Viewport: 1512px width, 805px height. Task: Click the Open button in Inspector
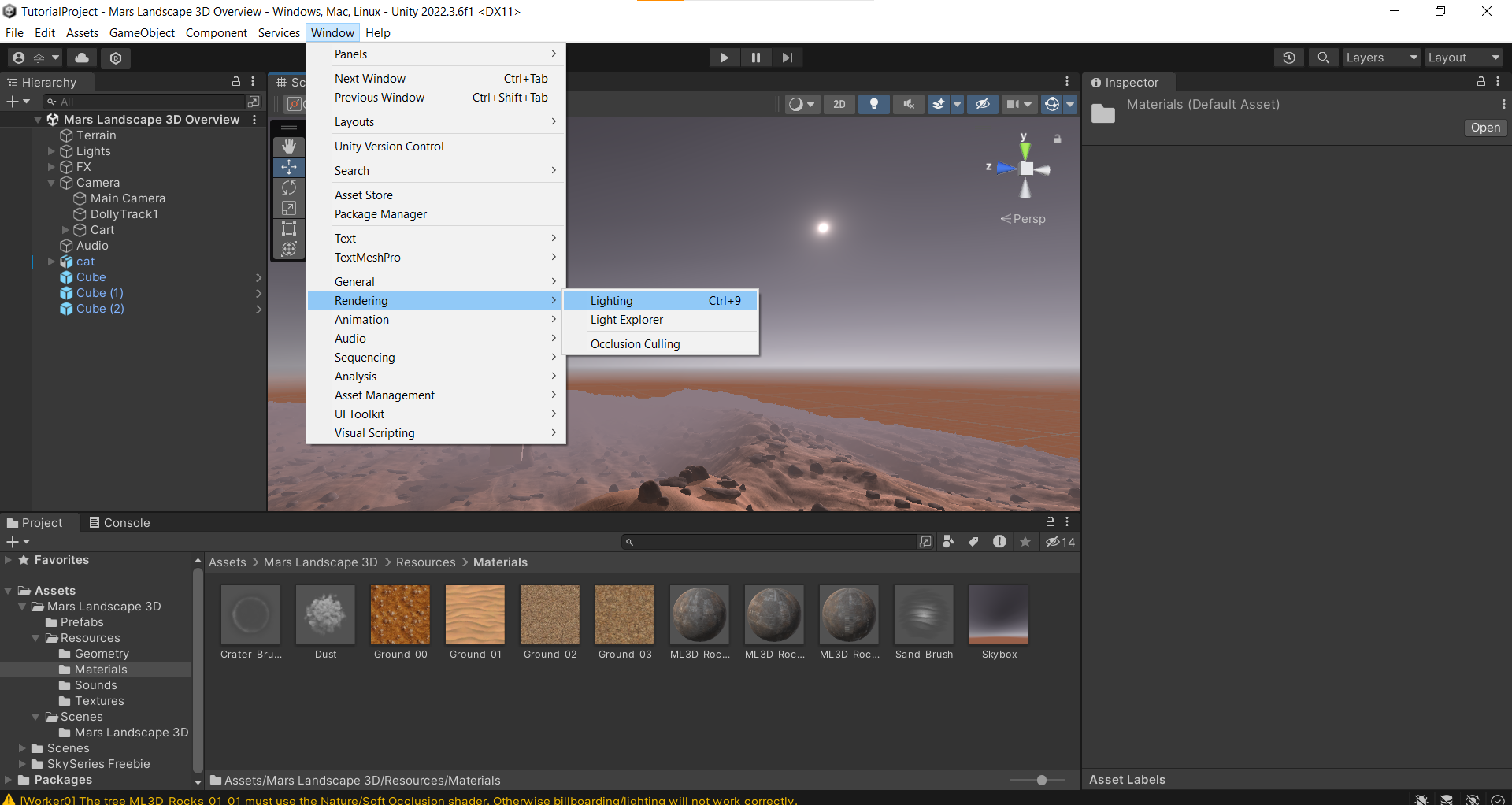pos(1485,128)
